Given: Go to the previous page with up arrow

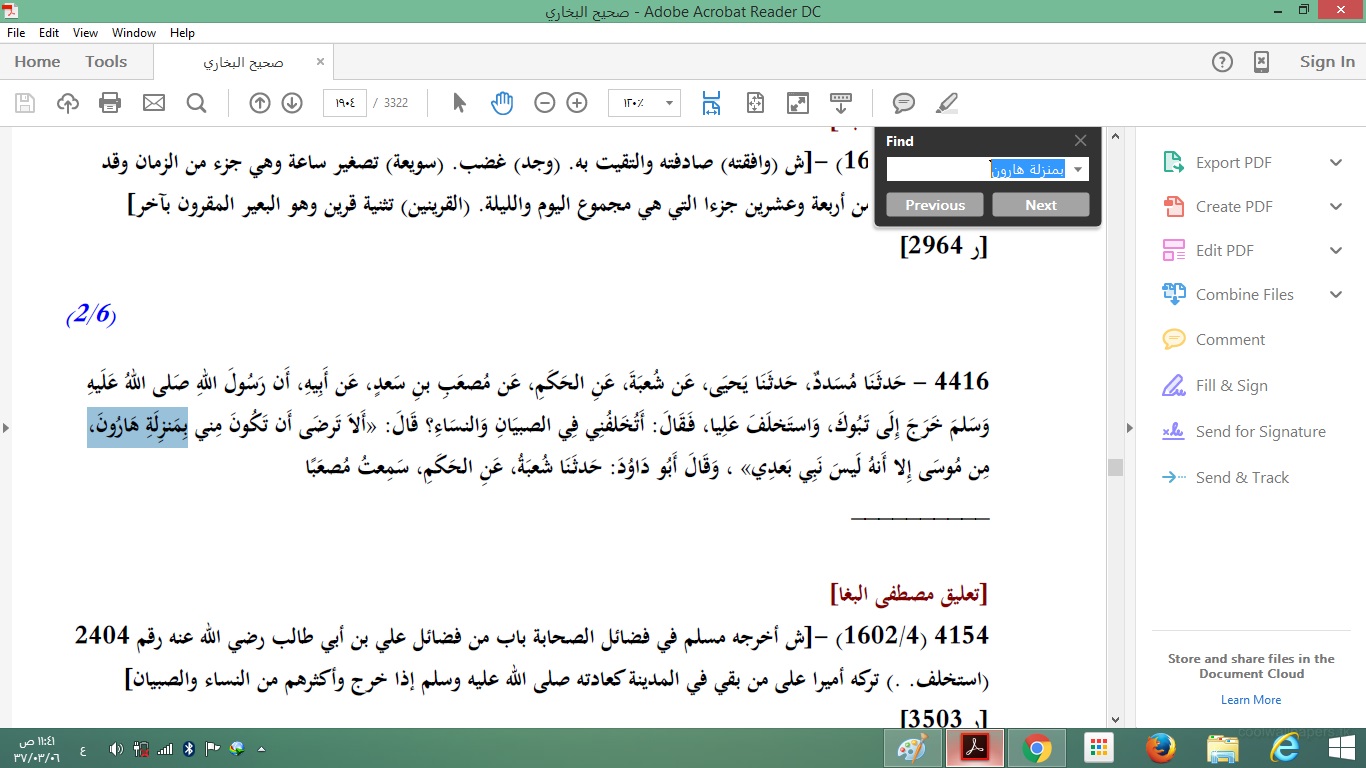Looking at the screenshot, I should (x=260, y=103).
